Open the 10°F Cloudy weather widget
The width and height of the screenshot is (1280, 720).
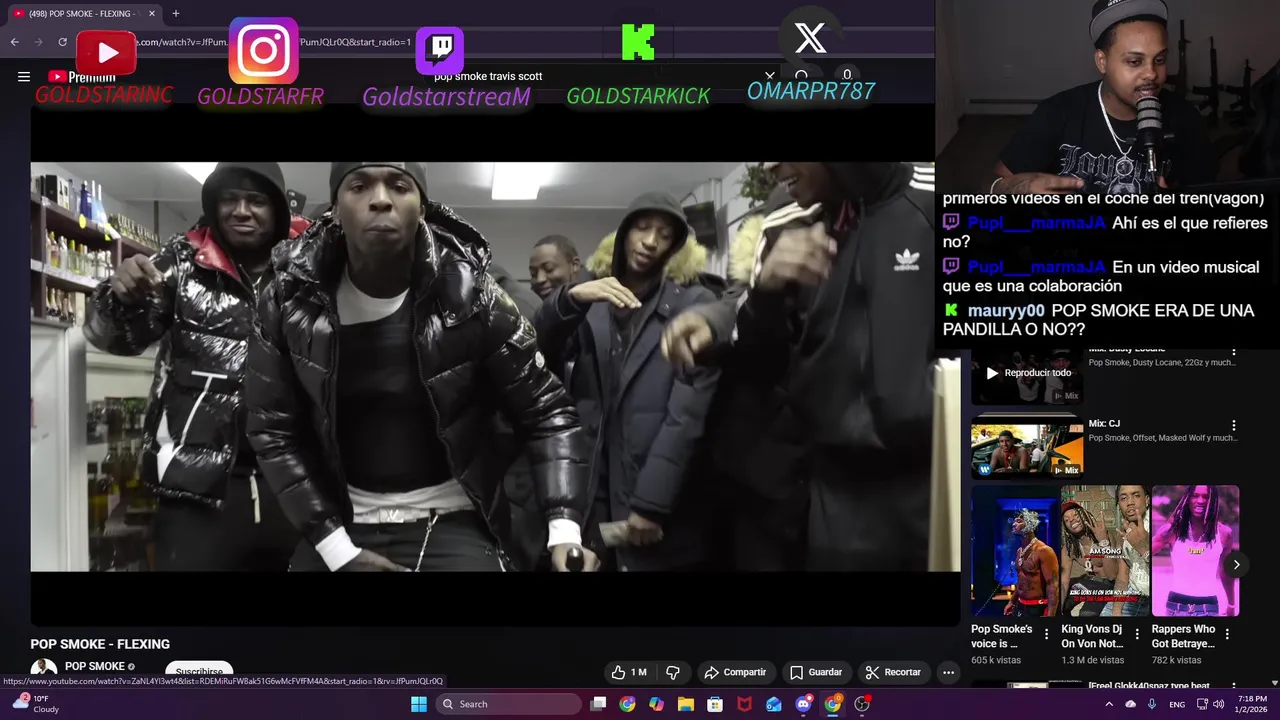pyautogui.click(x=35, y=704)
